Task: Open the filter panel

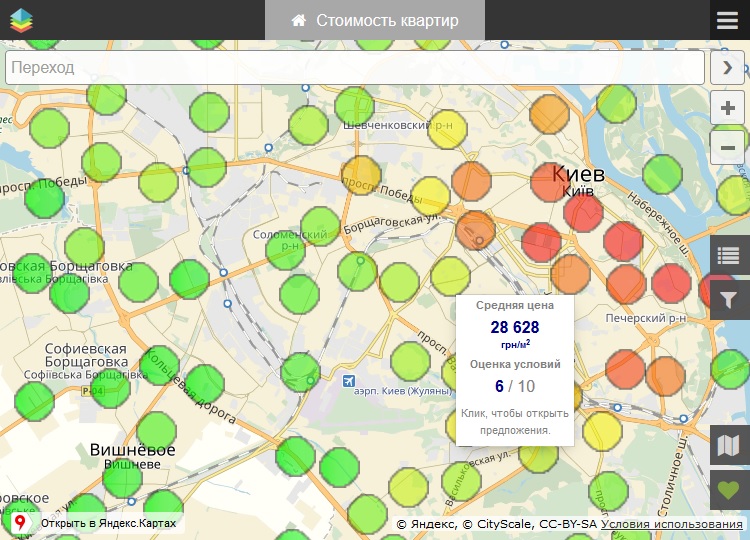Action: coord(729,299)
